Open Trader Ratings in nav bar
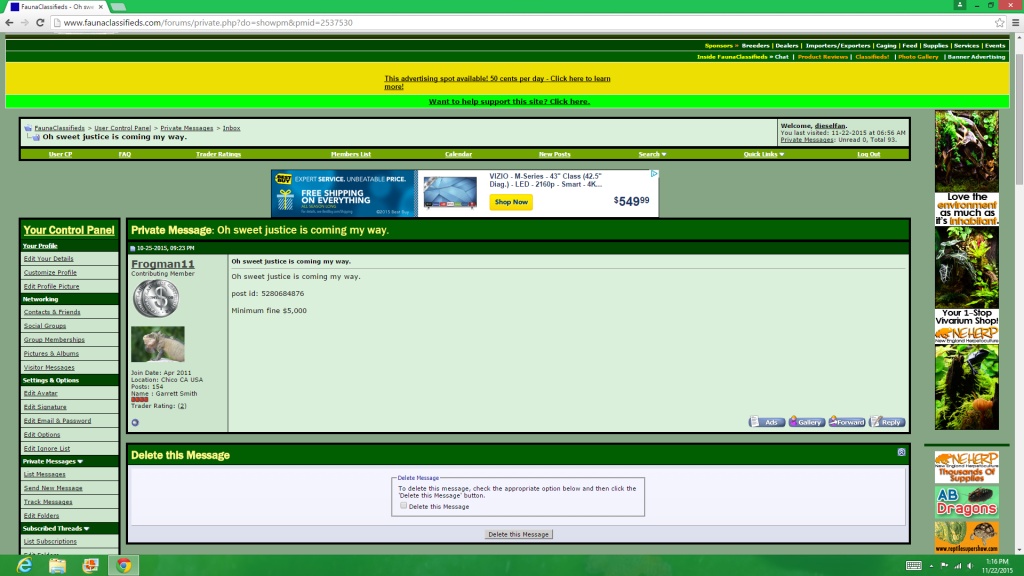Screen dimensions: 1024x576 coord(218,154)
